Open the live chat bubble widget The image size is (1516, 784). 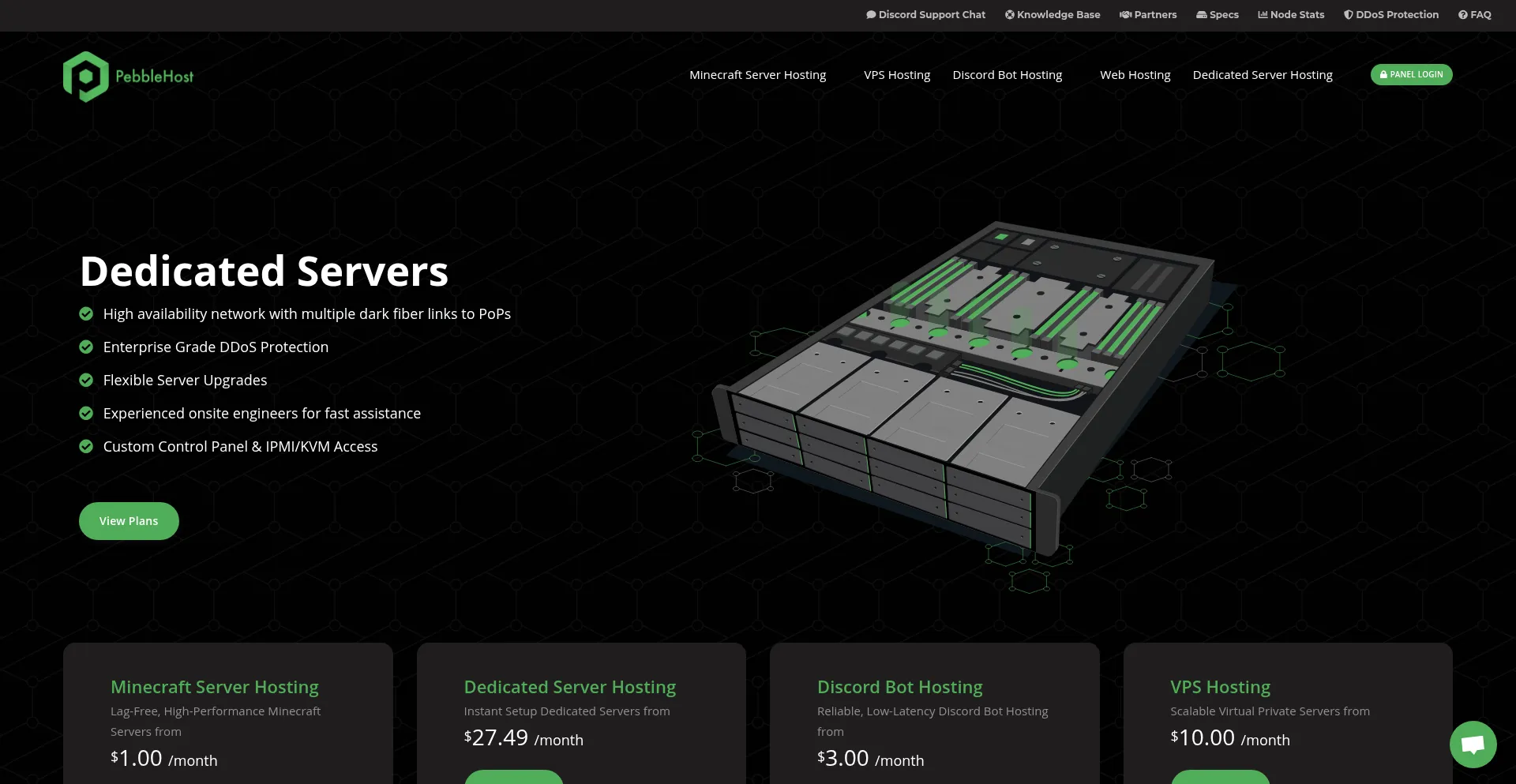(1473, 744)
